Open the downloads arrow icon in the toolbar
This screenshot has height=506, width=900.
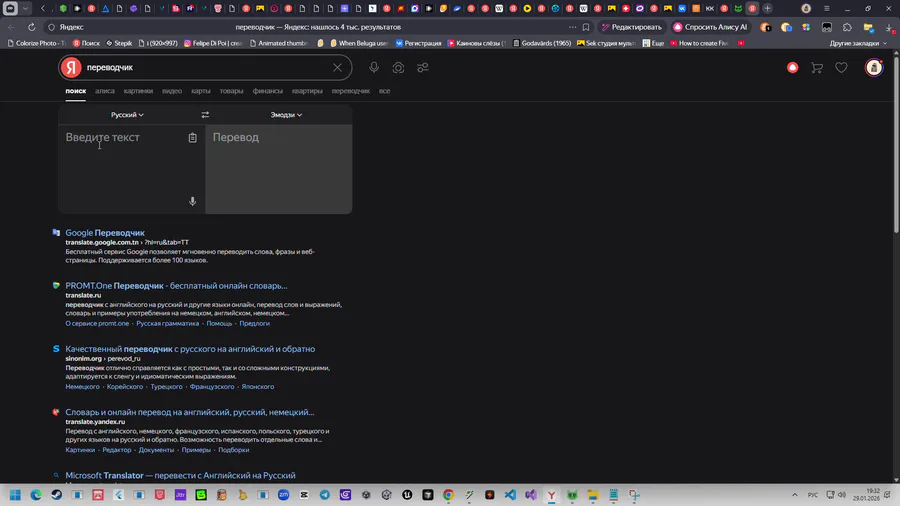[x=889, y=27]
